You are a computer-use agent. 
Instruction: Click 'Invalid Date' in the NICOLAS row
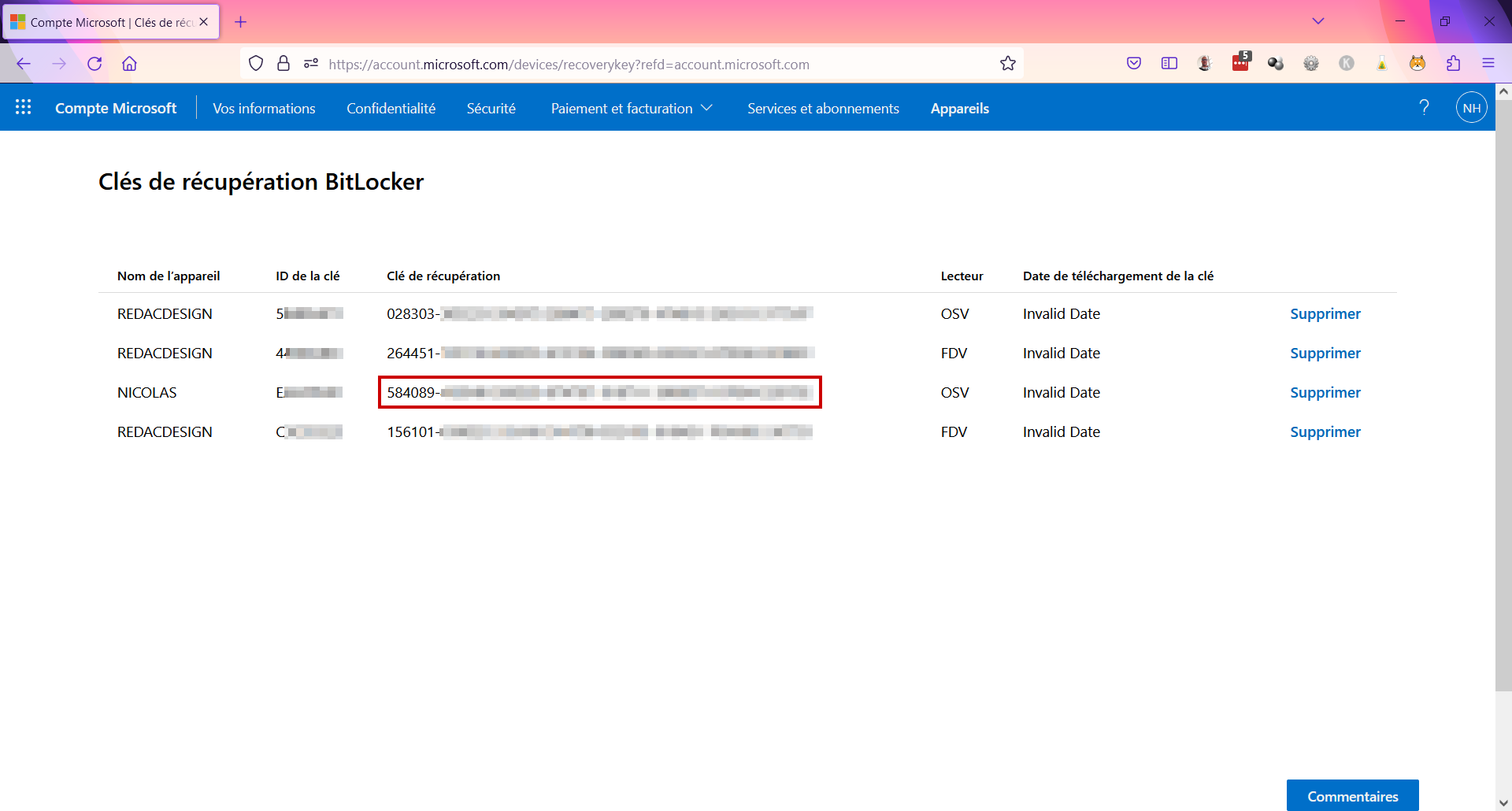[1062, 392]
